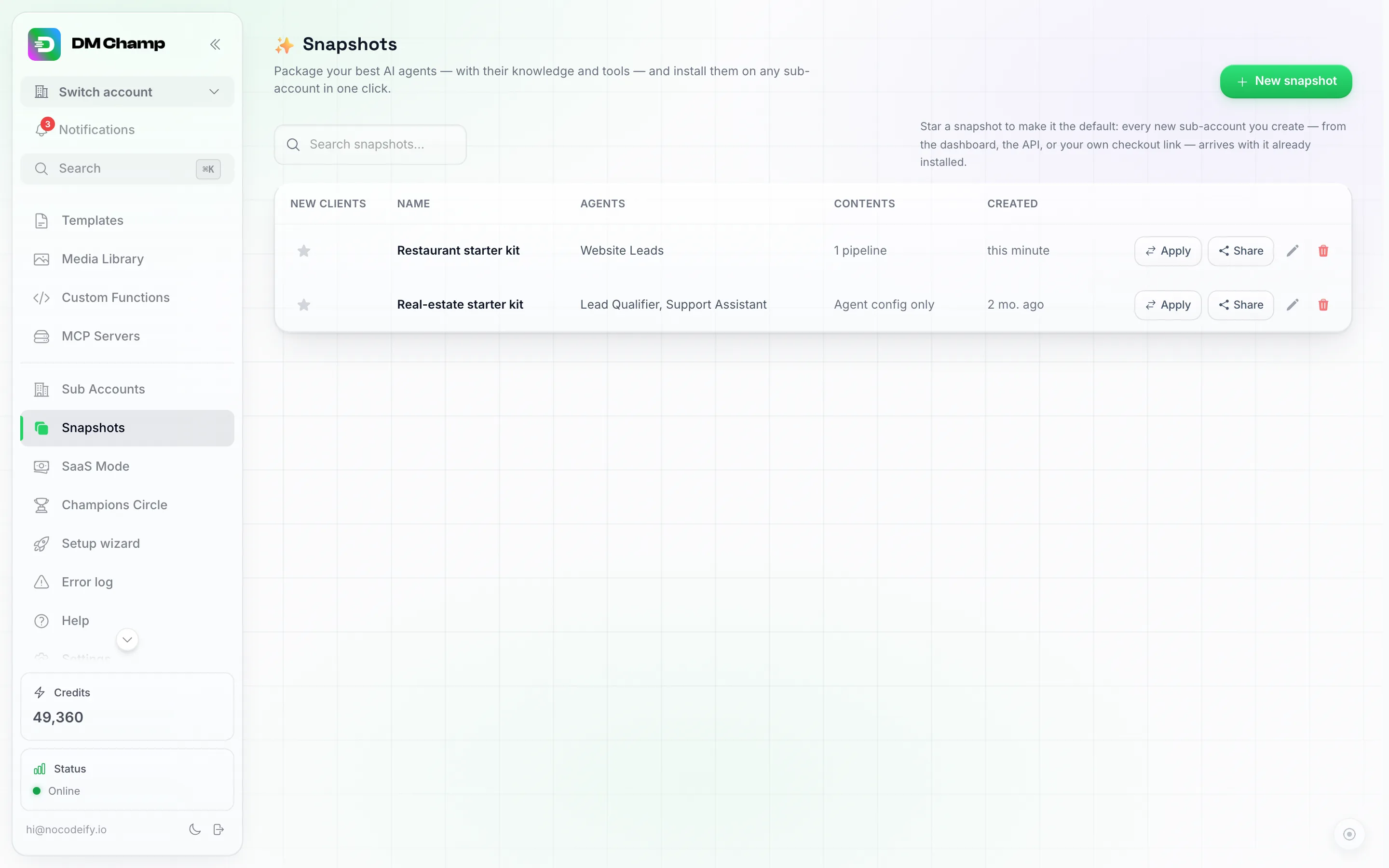Click the Status Online card
1389x868 pixels.
pyautogui.click(x=127, y=780)
